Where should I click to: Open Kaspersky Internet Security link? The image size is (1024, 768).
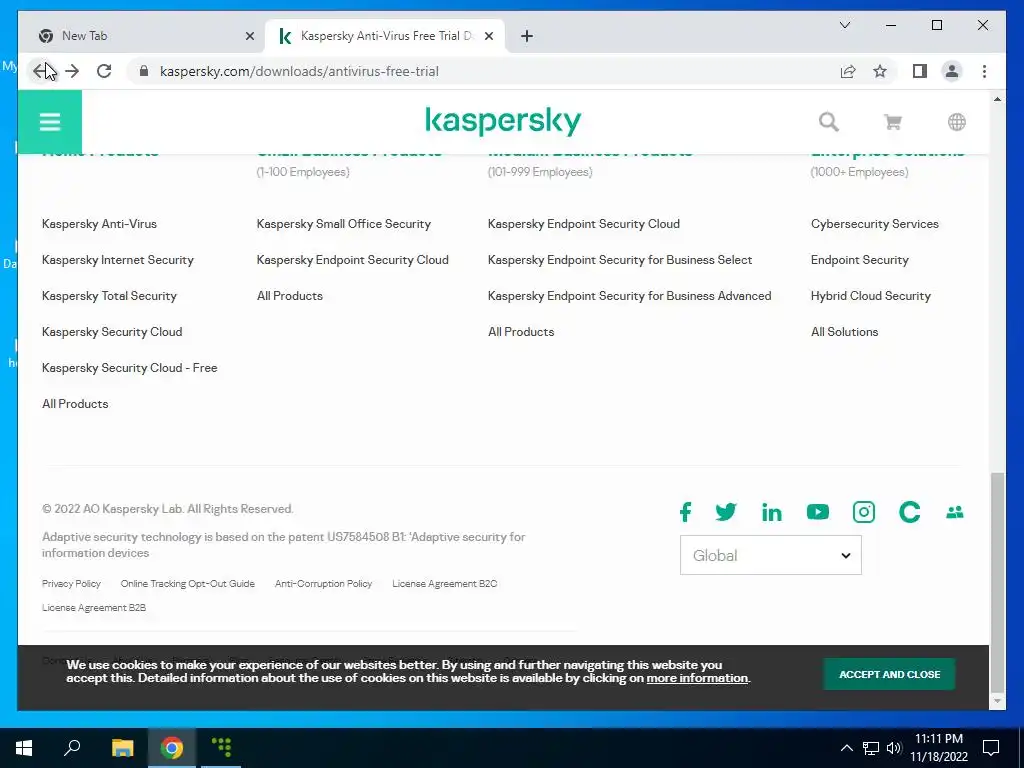click(118, 260)
